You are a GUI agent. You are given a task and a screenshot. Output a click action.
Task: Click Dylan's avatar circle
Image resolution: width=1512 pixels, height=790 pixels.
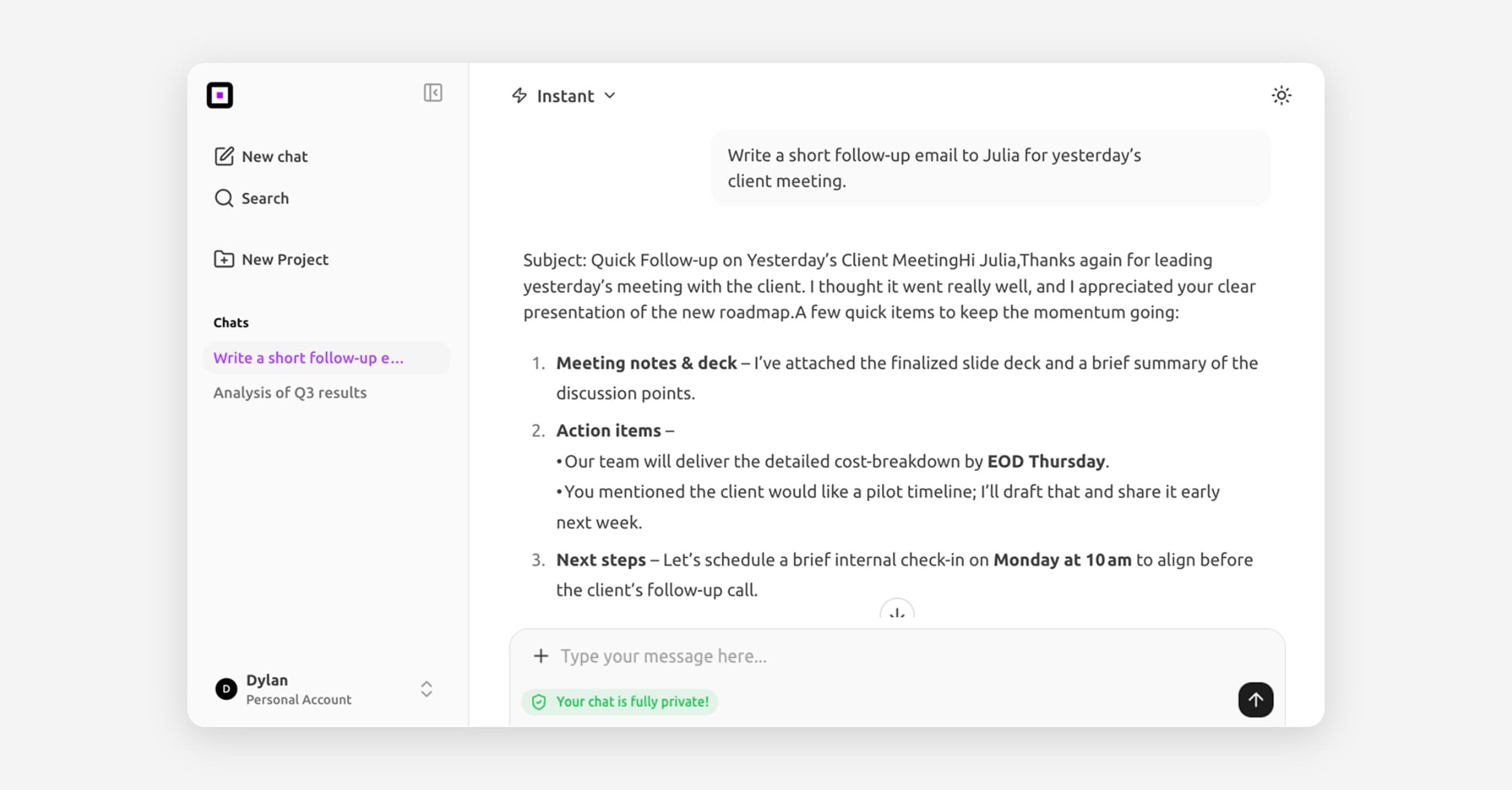coord(226,689)
